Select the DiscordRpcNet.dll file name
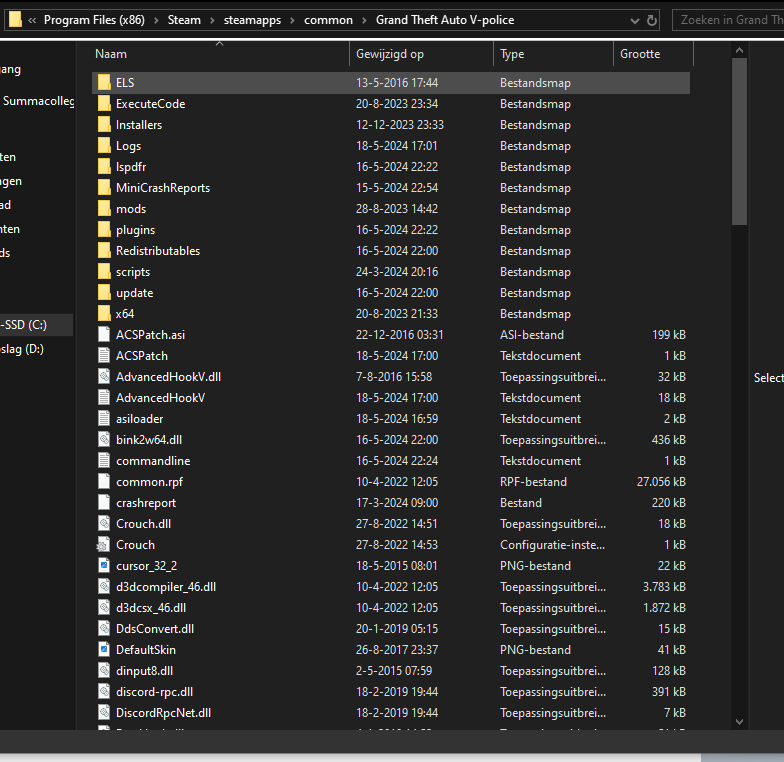 (164, 712)
